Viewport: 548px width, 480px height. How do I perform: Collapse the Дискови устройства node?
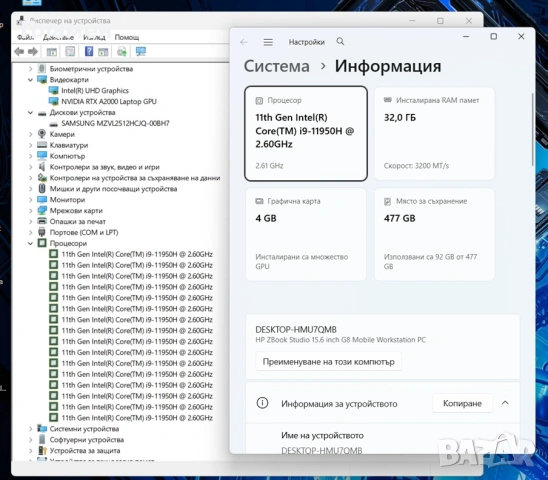click(x=30, y=113)
